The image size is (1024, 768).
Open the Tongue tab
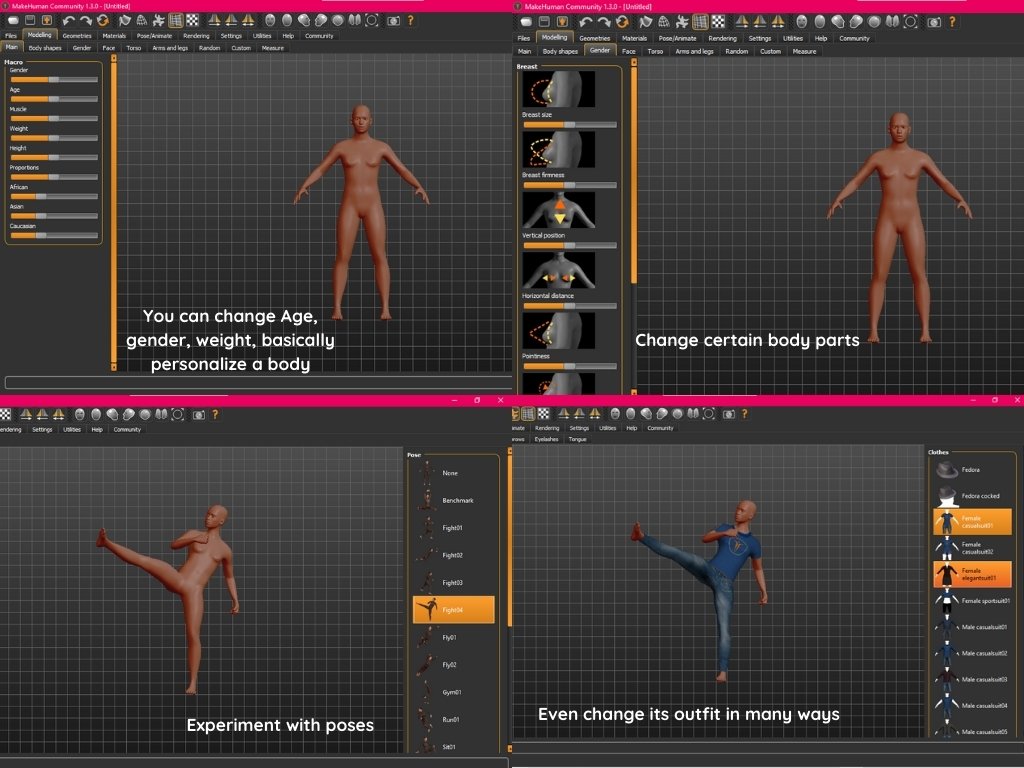coord(577,439)
